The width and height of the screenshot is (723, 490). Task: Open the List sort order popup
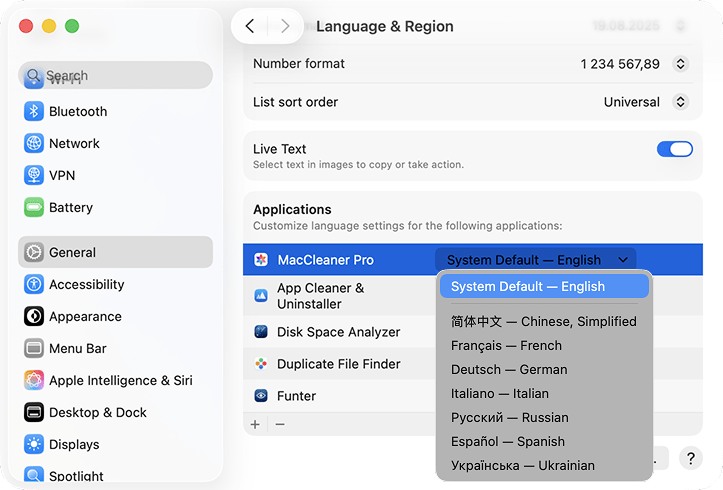pyautogui.click(x=681, y=102)
